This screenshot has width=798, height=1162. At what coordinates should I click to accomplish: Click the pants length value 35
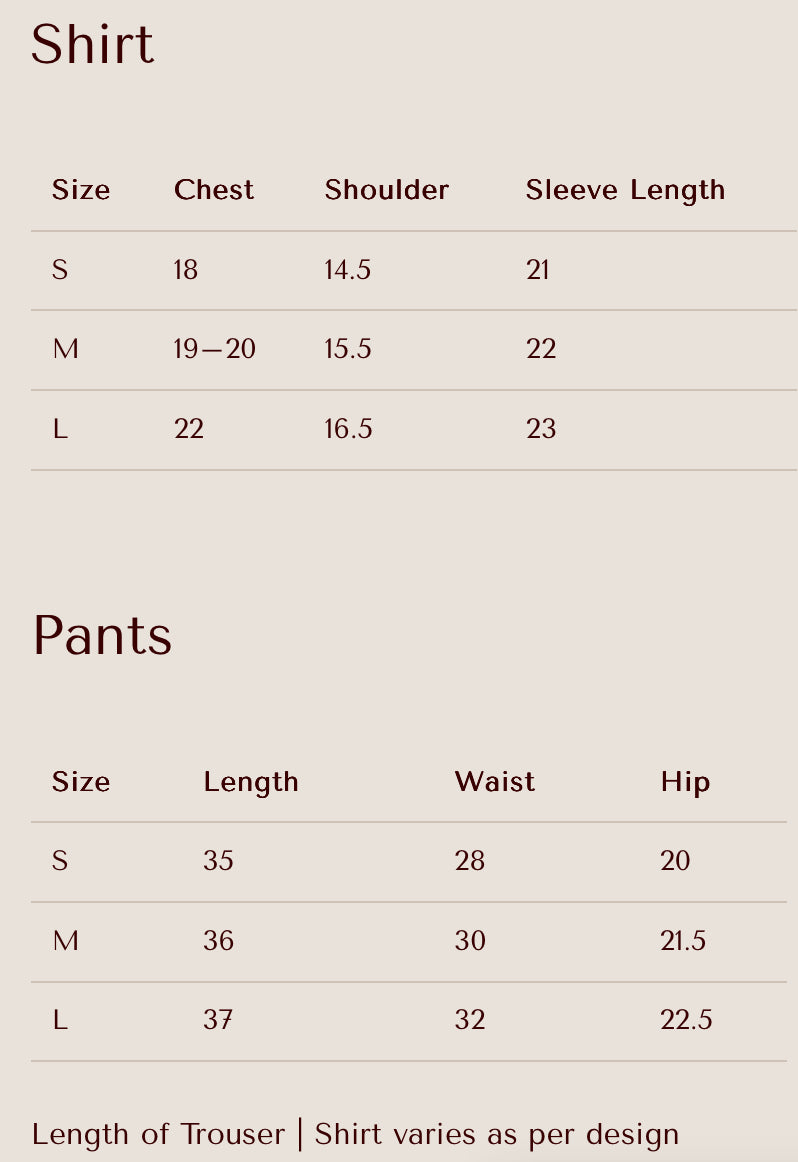(219, 860)
